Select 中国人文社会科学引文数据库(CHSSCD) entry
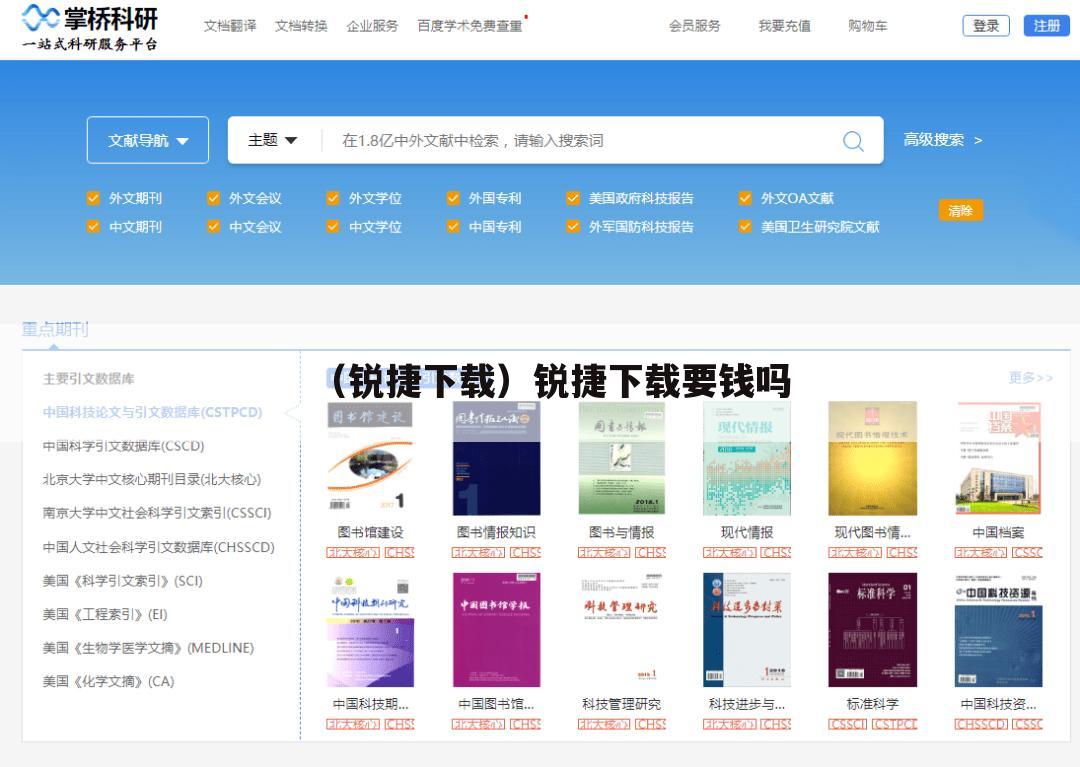 click(x=158, y=547)
